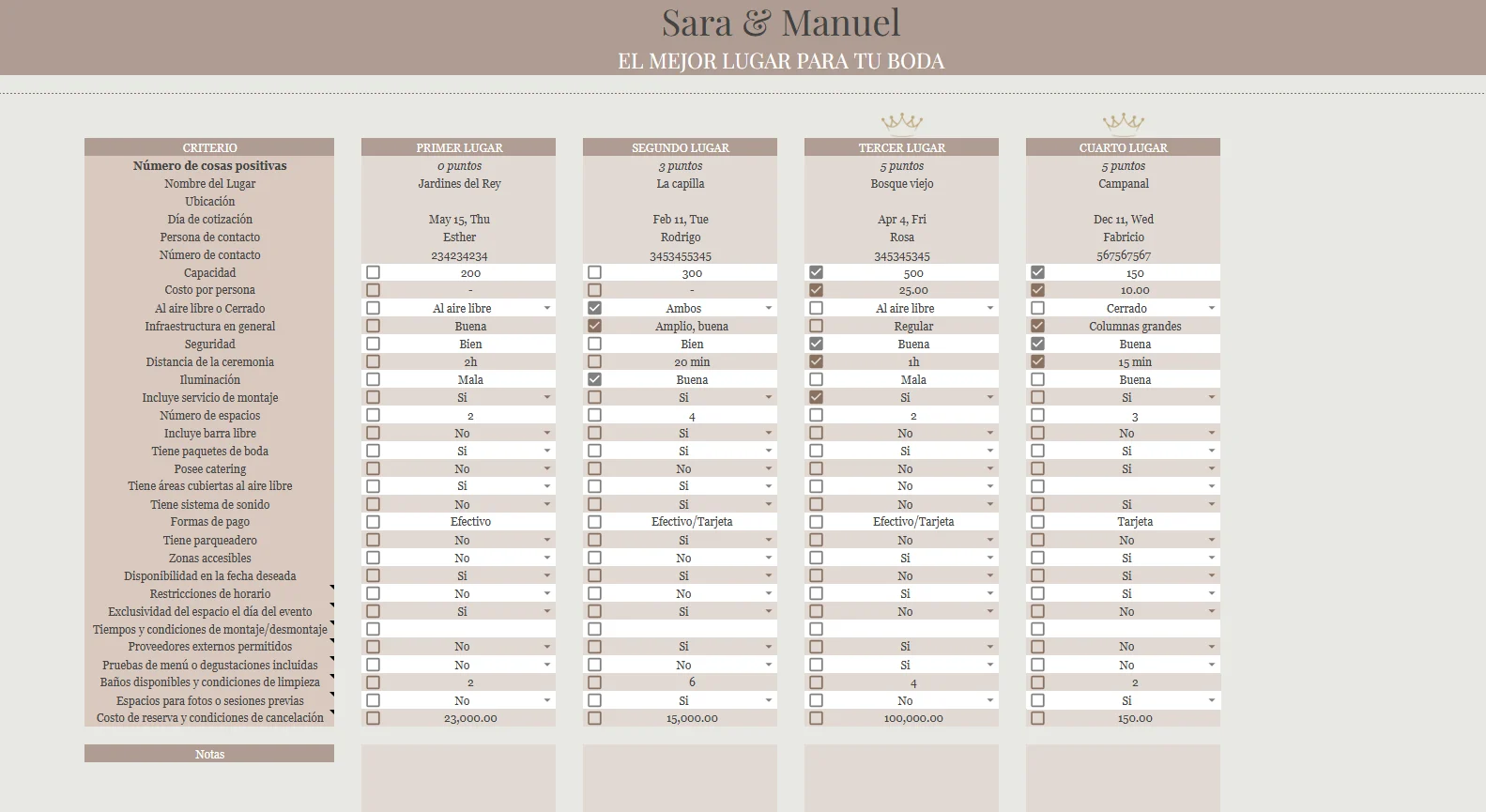Screen dimensions: 1486x812
Task: Select the Efectivo/Tarjeta cell under Segundo Lugar
Action: 692,522
